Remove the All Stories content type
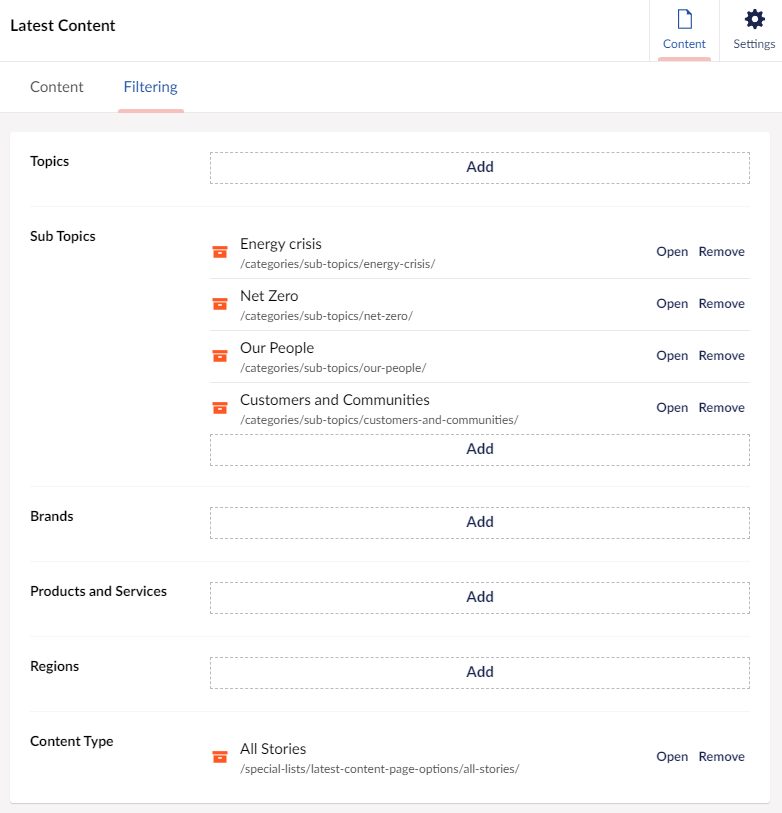The image size is (782, 813). click(721, 756)
